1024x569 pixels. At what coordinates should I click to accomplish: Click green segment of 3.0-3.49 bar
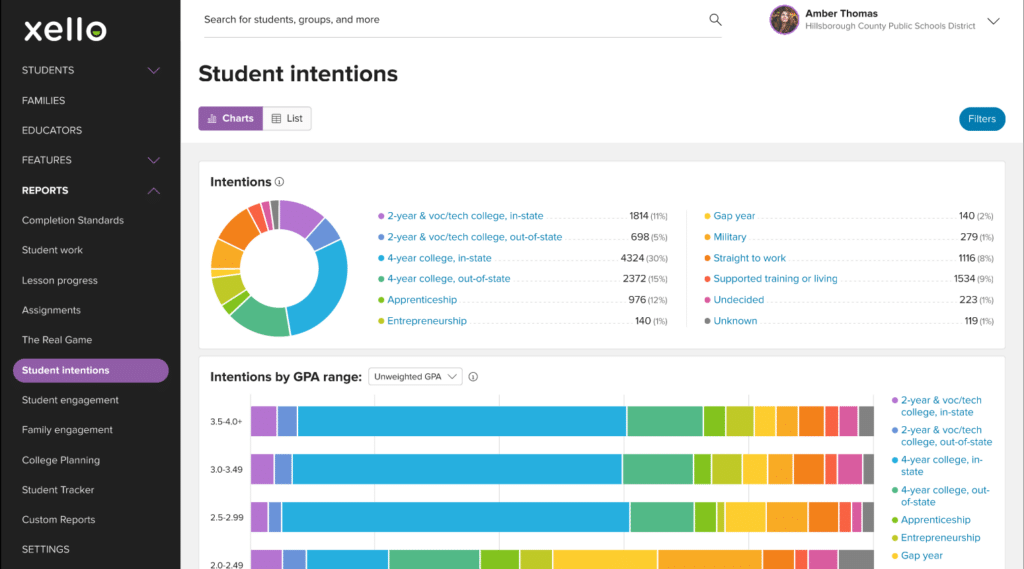[x=658, y=469]
